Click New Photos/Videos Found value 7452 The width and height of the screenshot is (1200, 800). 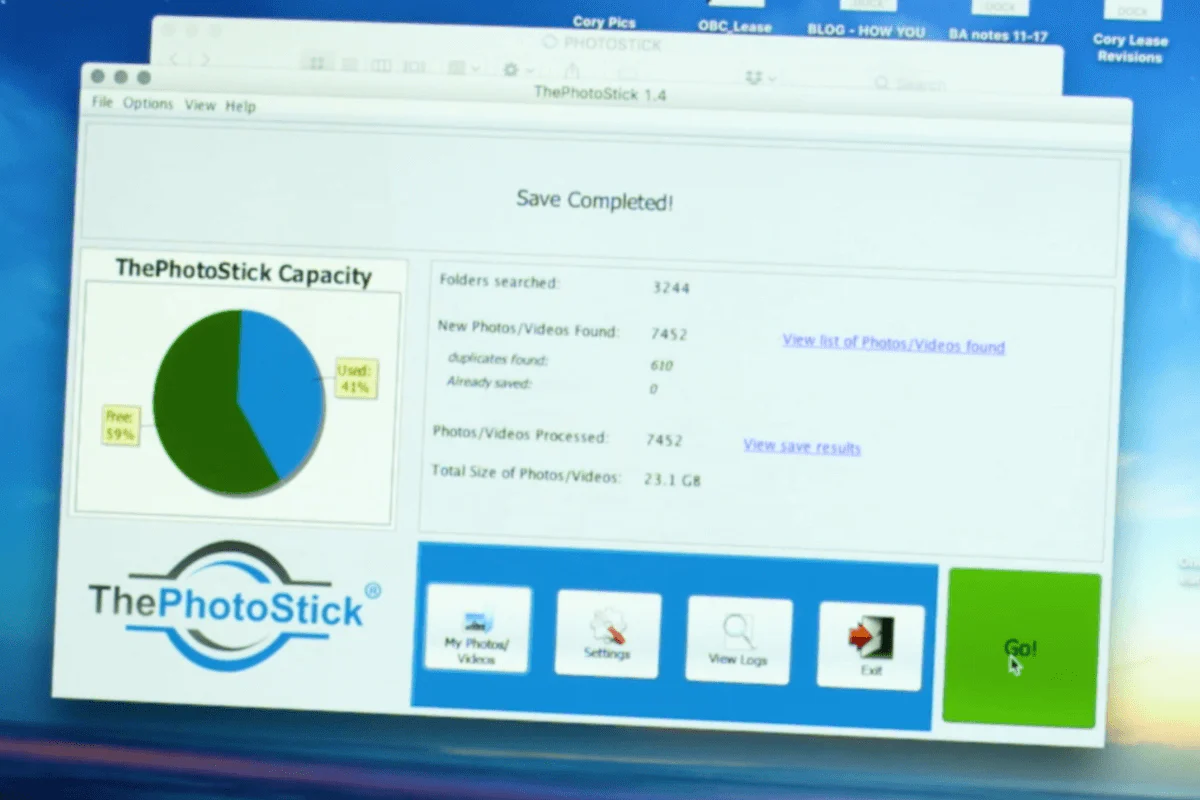tap(669, 333)
